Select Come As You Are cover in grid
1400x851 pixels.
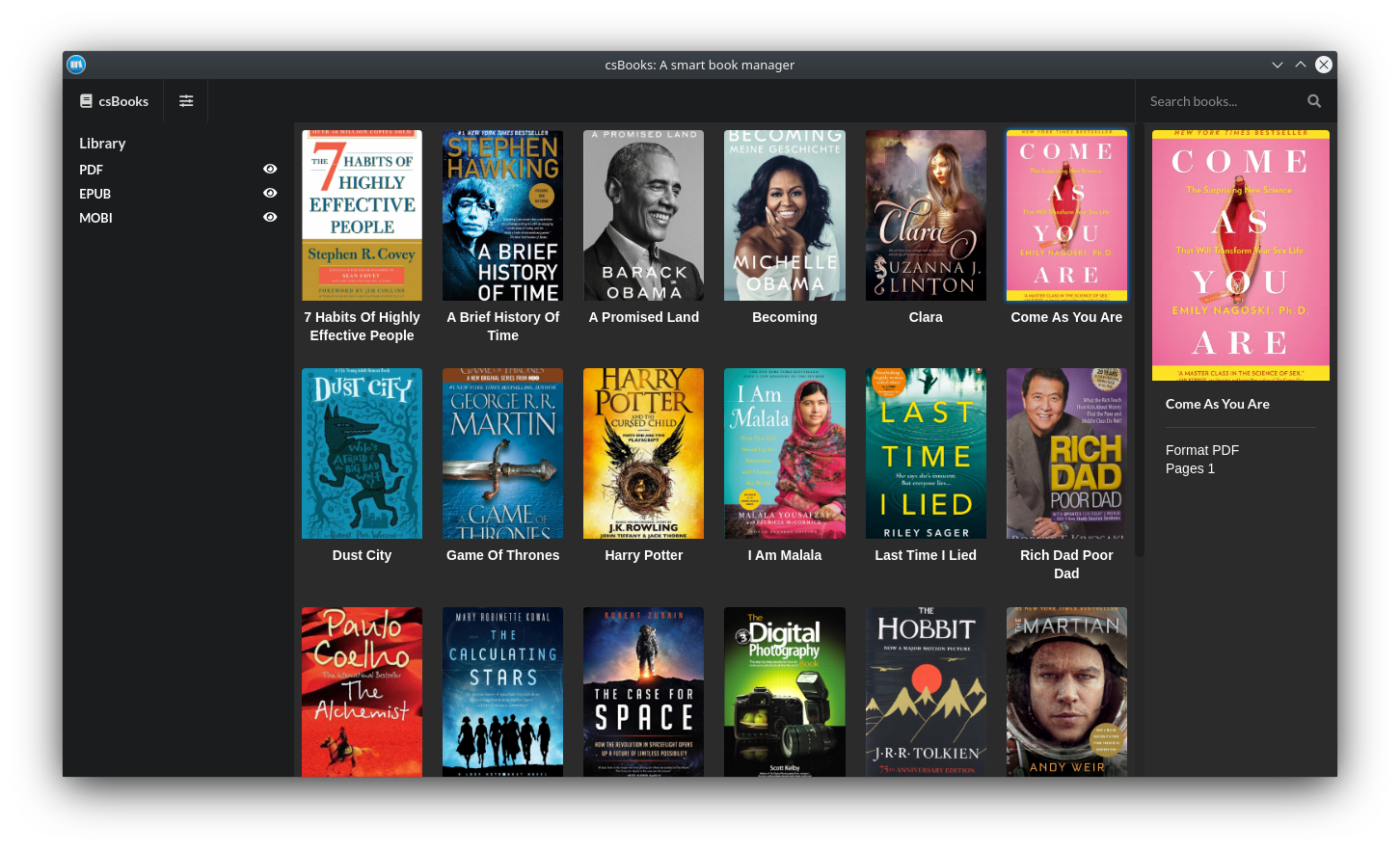(1066, 215)
